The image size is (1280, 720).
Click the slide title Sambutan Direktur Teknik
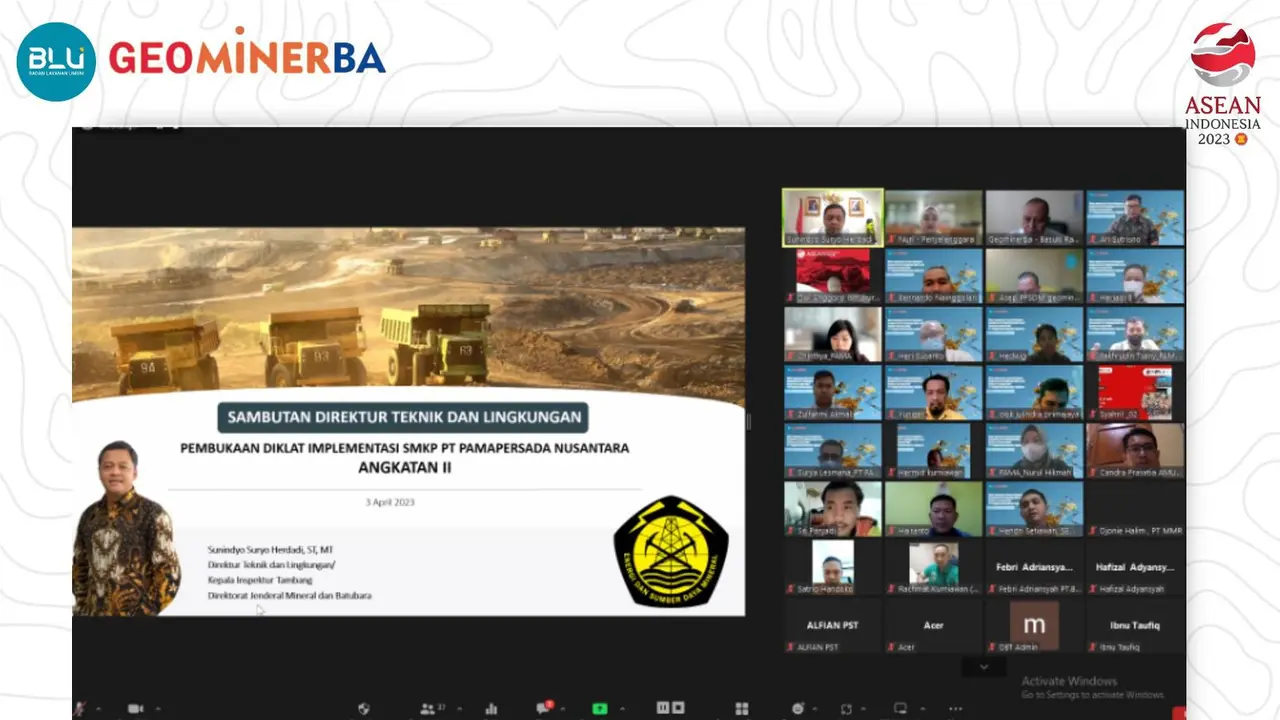[x=403, y=416]
